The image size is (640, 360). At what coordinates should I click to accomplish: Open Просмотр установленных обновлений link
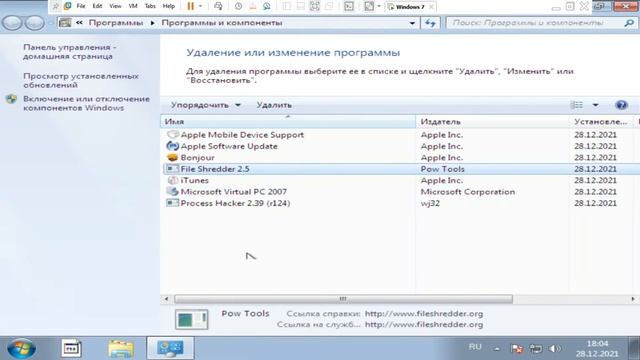click(x=81, y=80)
